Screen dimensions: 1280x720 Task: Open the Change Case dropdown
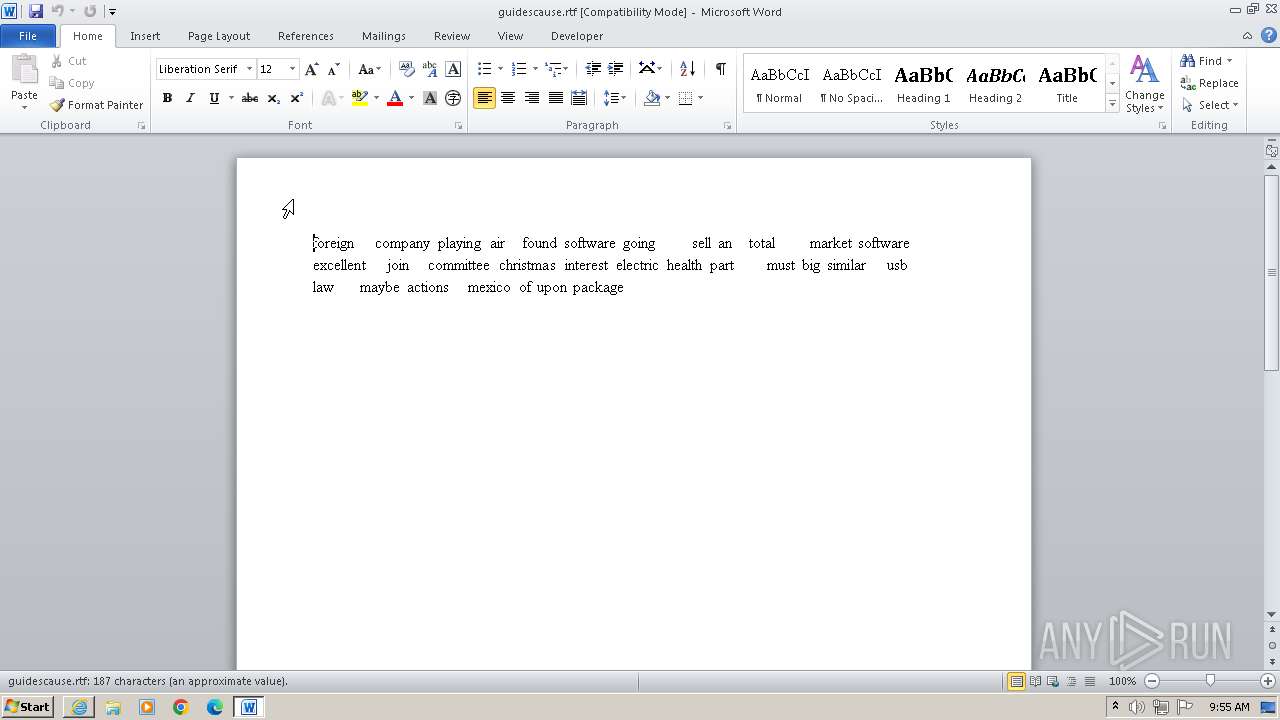pyautogui.click(x=369, y=69)
